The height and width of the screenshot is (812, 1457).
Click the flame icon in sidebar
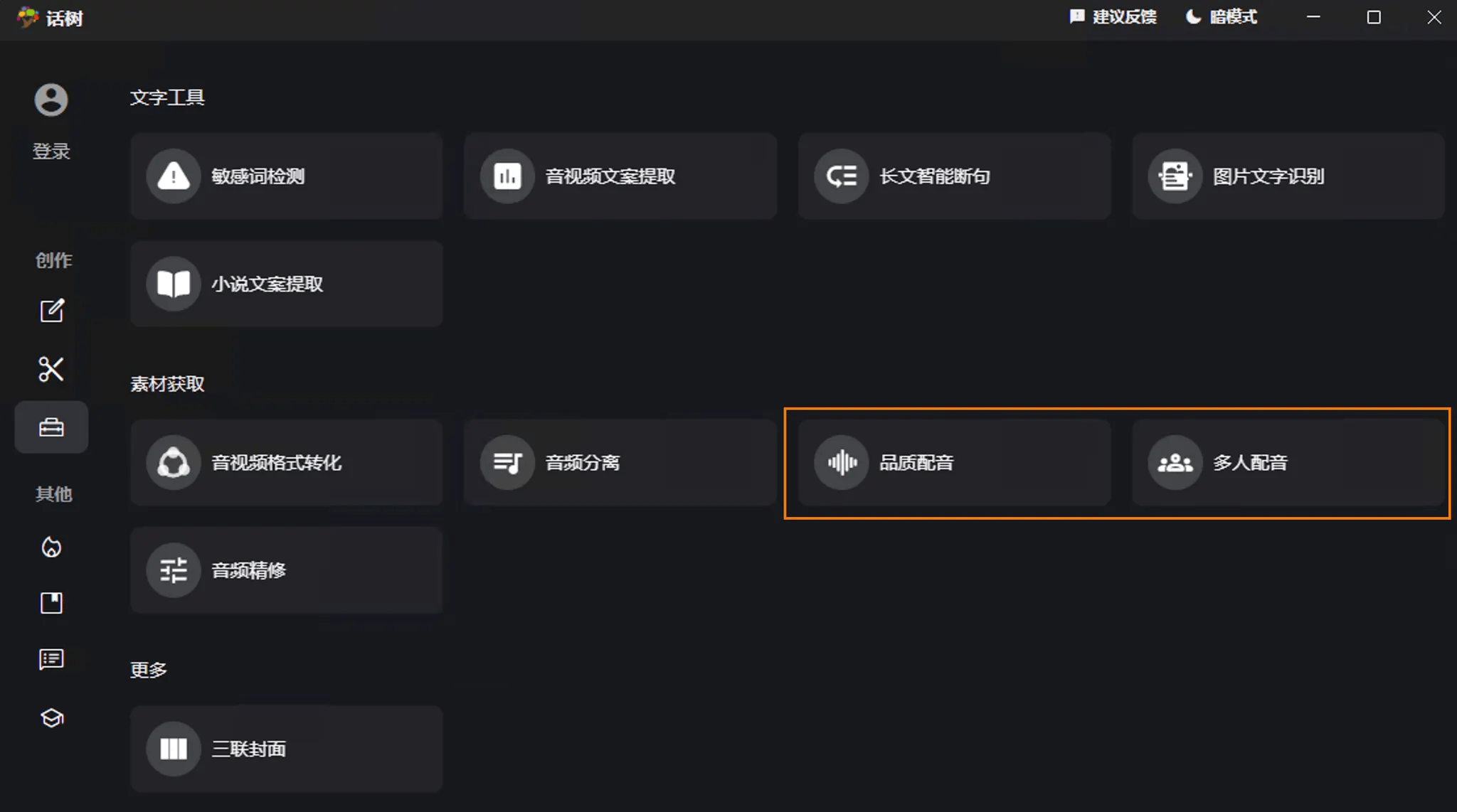pos(51,547)
